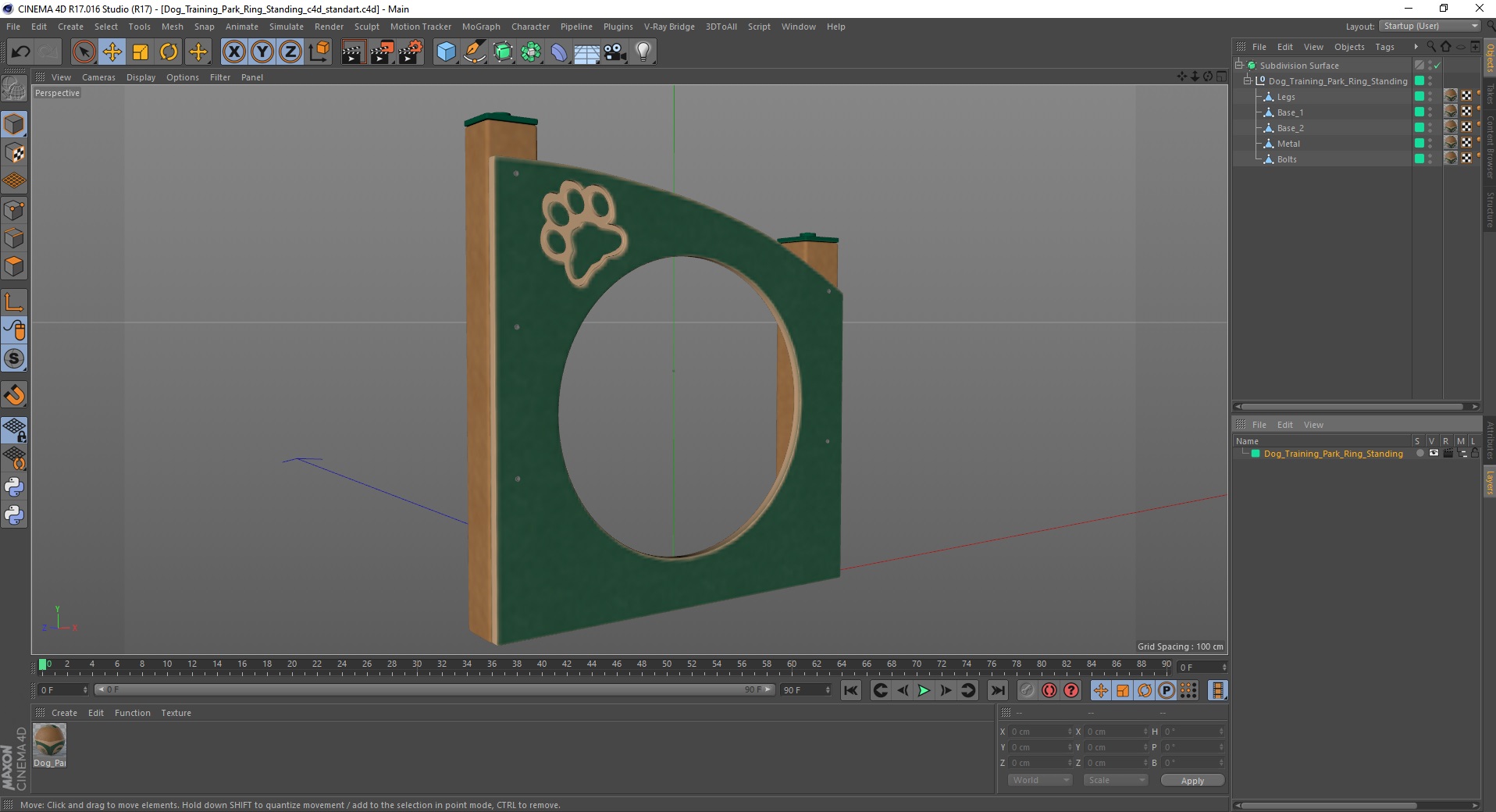Toggle visibility dots for Metal object

coord(1430,144)
